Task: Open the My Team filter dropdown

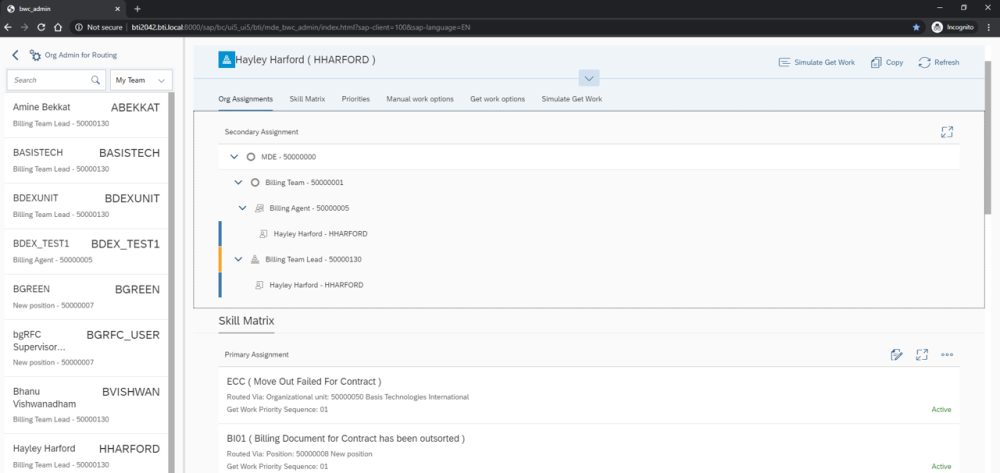Action: (140, 80)
